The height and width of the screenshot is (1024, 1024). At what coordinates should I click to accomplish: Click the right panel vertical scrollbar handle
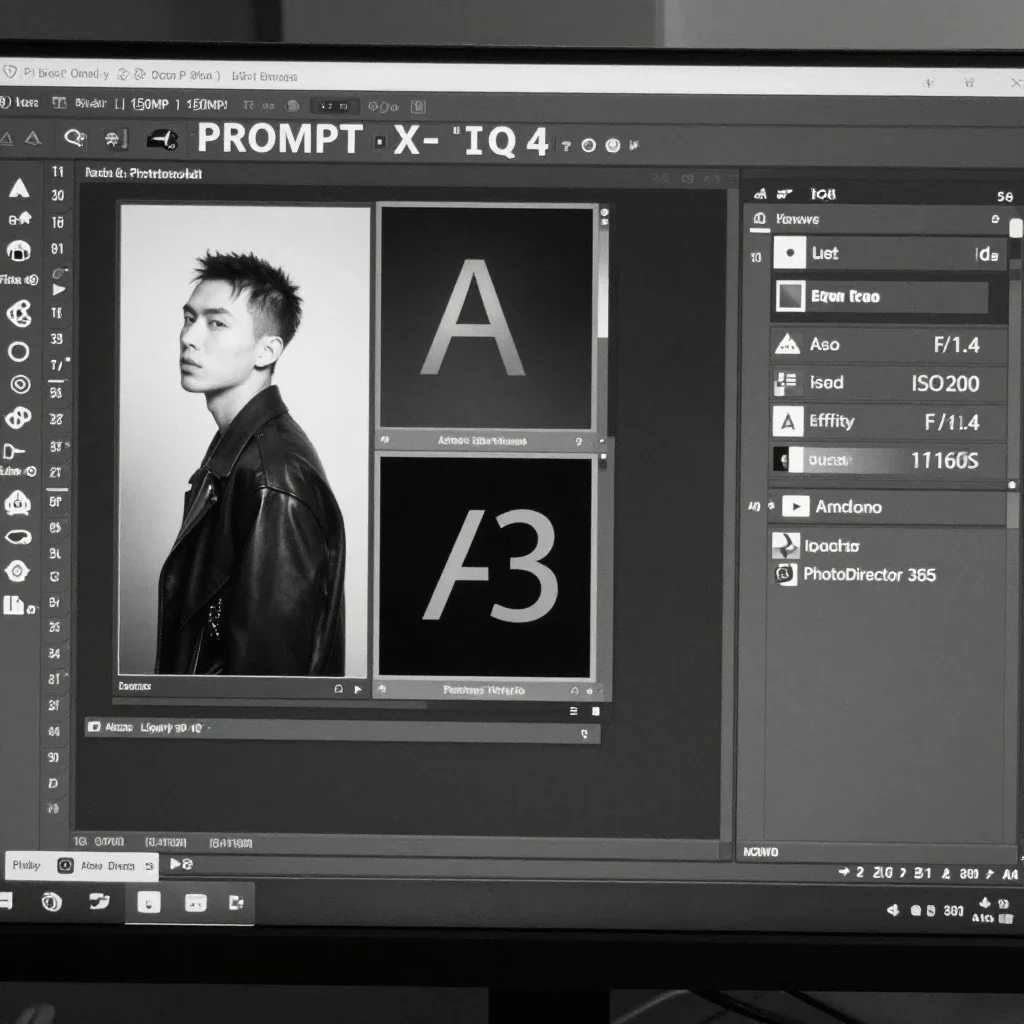1016,228
